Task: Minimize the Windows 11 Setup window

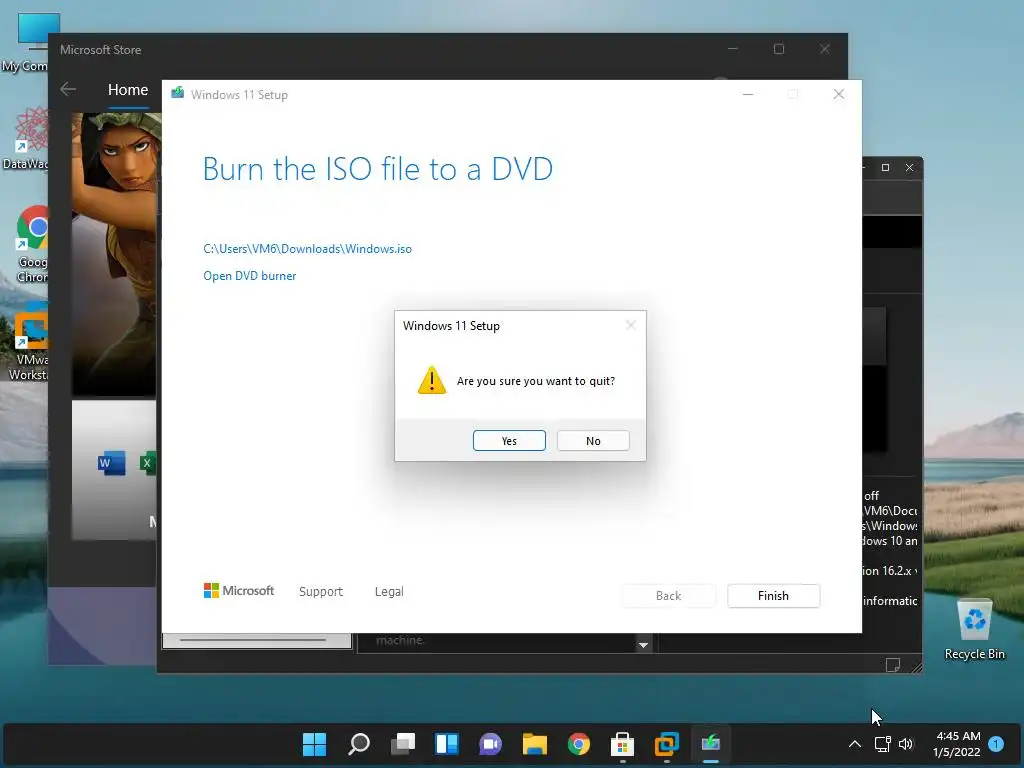Action: tap(748, 94)
